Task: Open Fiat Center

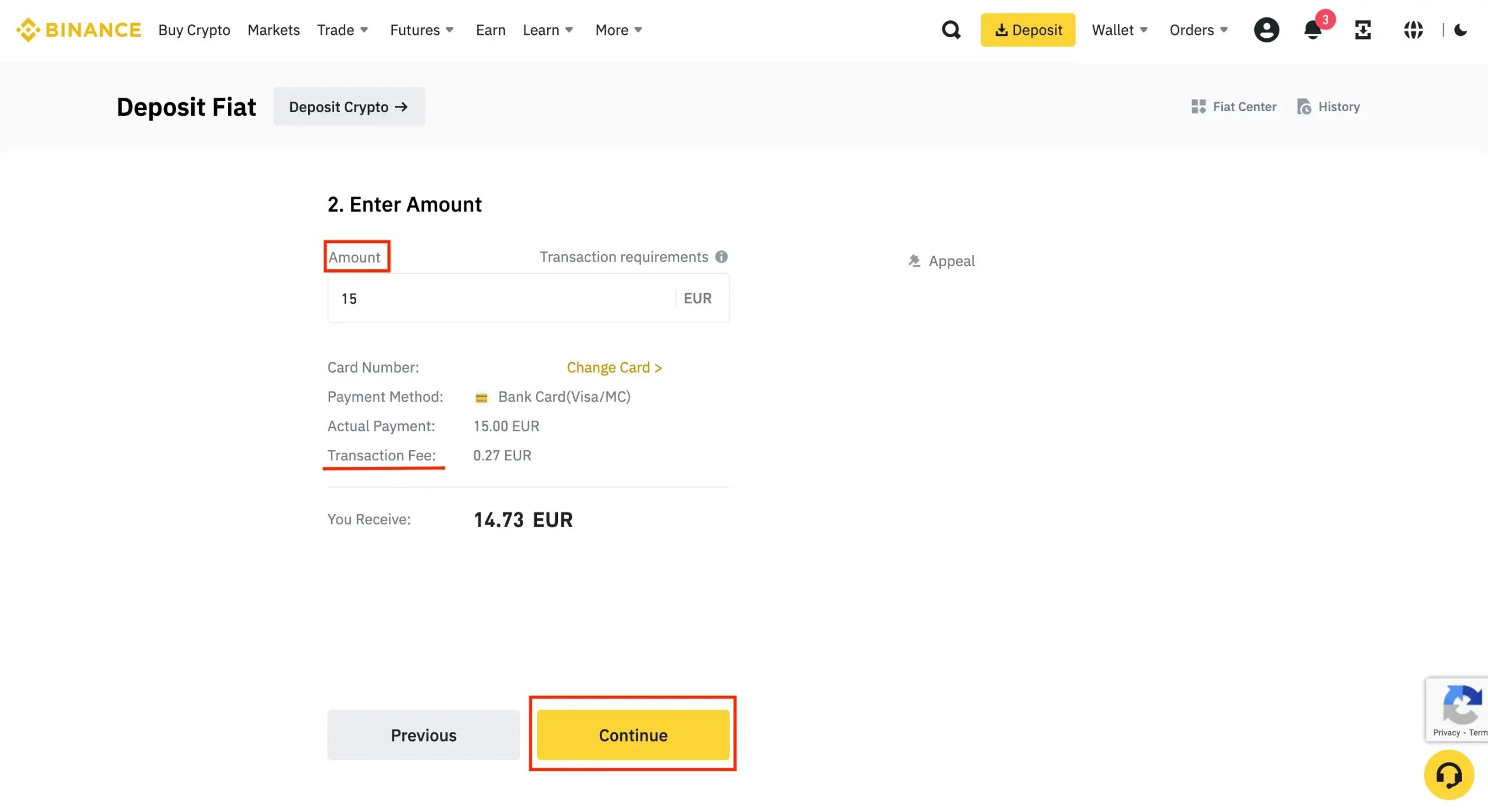Action: pyautogui.click(x=1233, y=106)
